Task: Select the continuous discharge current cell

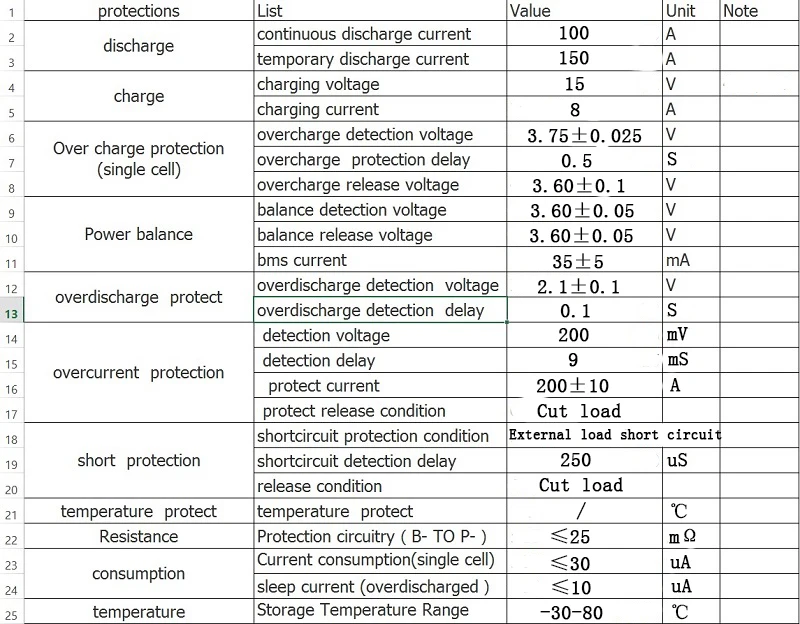Action: [380, 34]
